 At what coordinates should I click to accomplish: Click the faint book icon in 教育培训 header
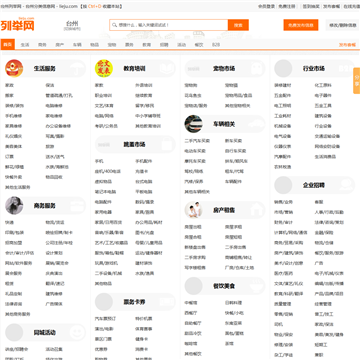point(166,68)
